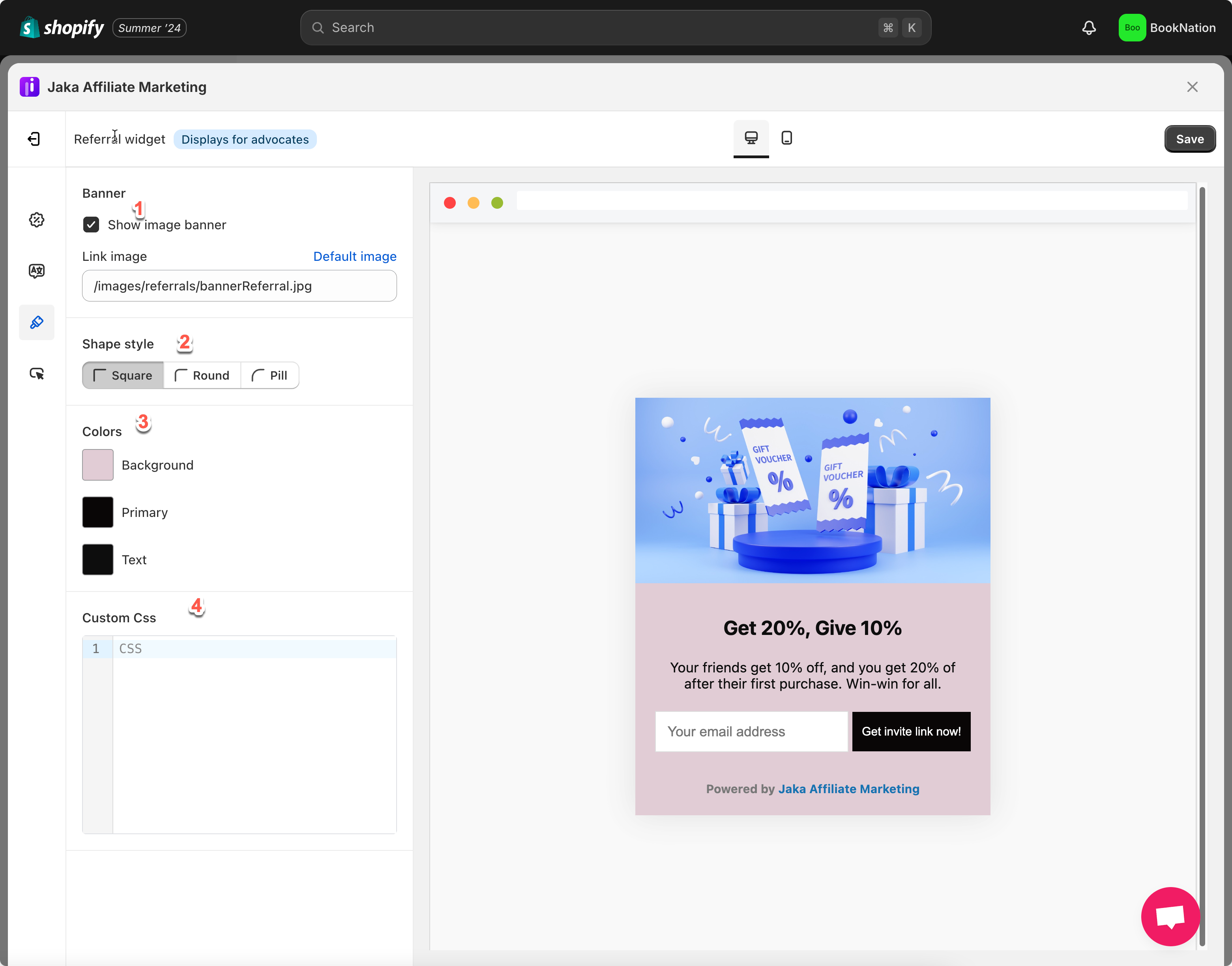Select the paint brush design icon
1232x966 pixels.
coord(37,322)
